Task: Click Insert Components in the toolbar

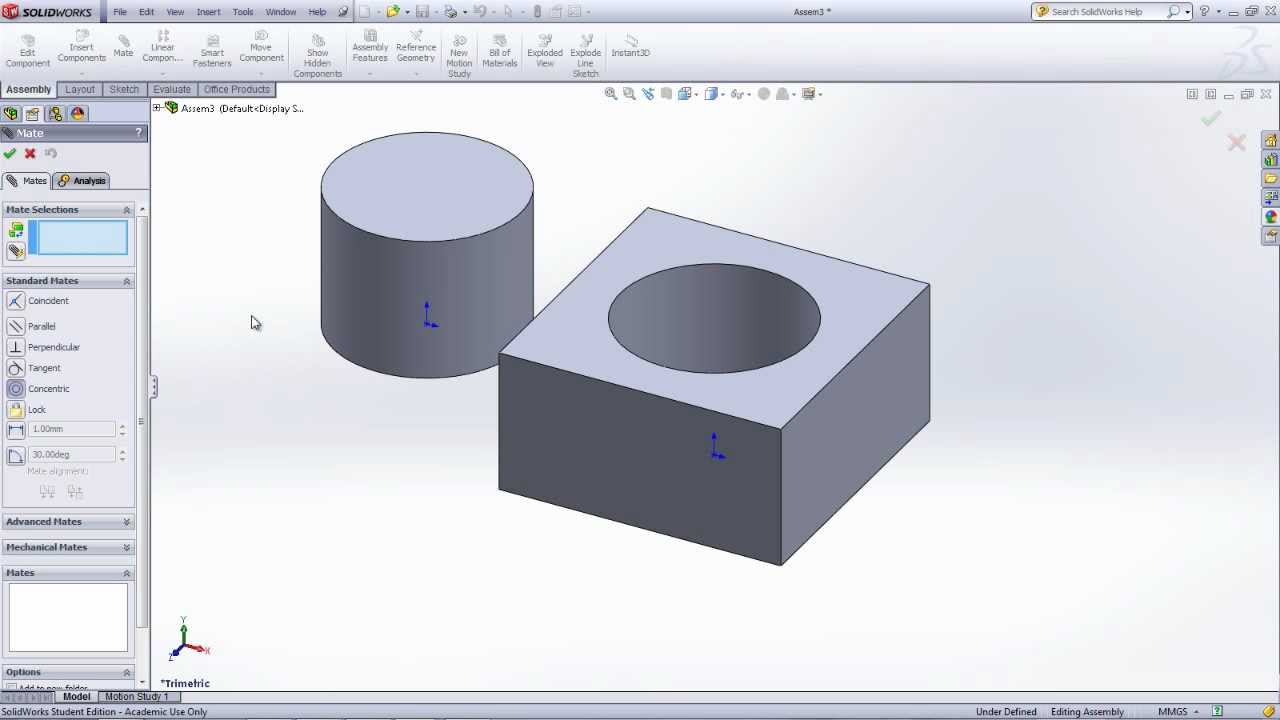Action: (x=81, y=49)
